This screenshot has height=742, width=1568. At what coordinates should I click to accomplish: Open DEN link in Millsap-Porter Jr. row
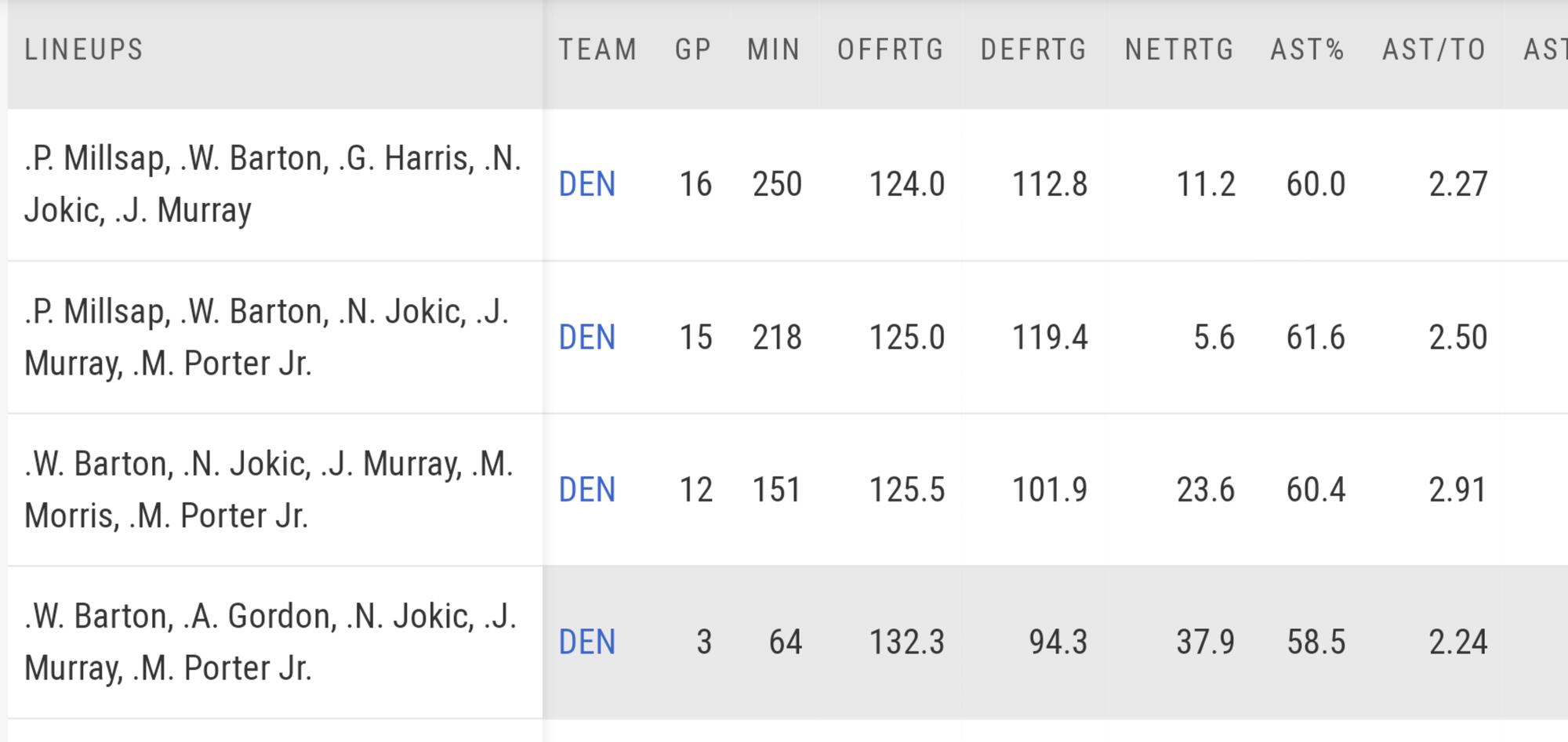click(x=587, y=338)
